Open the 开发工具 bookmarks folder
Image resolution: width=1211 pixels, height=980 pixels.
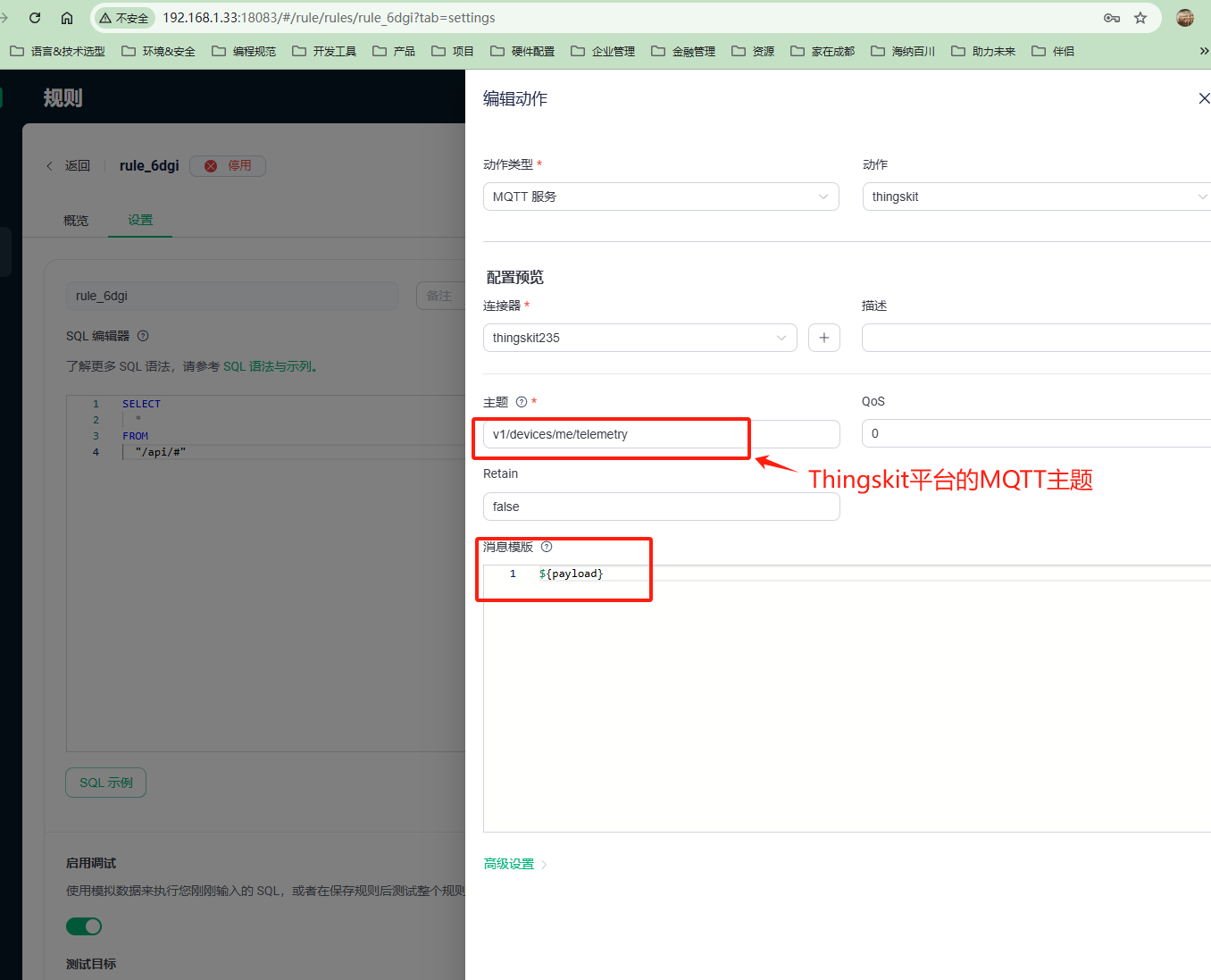(x=325, y=51)
